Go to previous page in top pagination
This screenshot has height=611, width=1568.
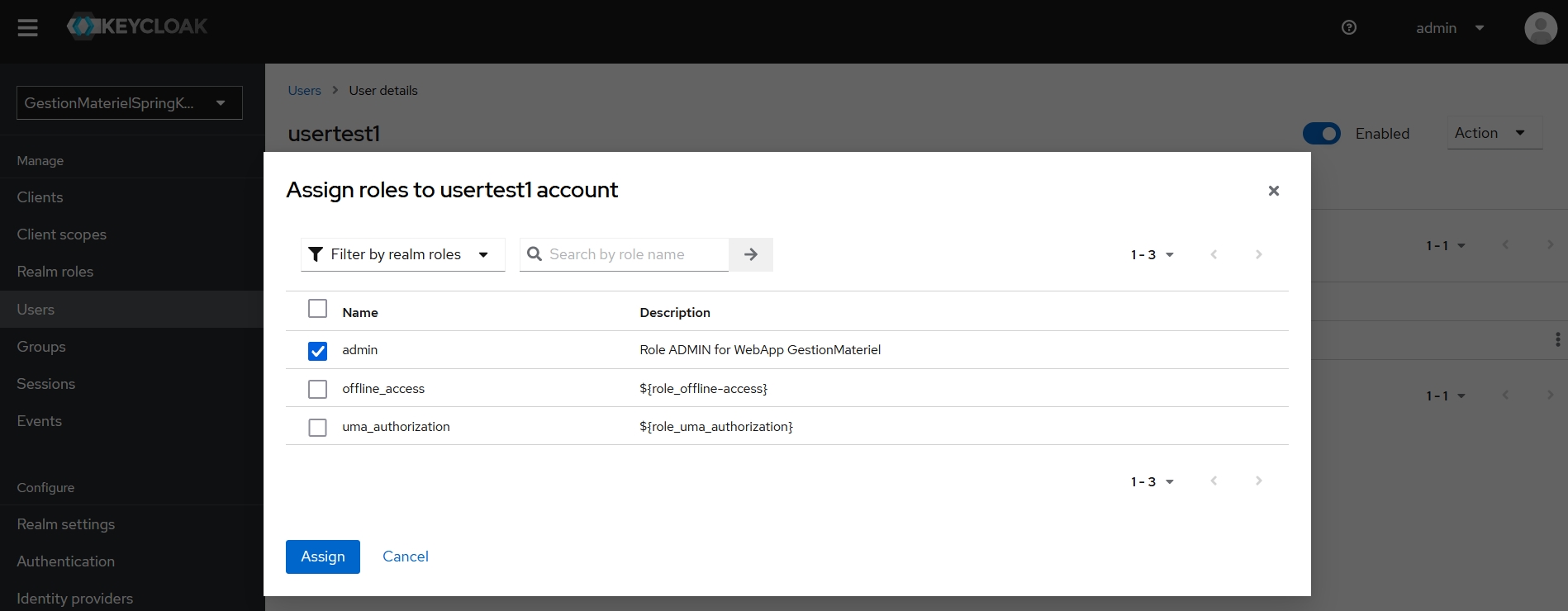point(1214,254)
